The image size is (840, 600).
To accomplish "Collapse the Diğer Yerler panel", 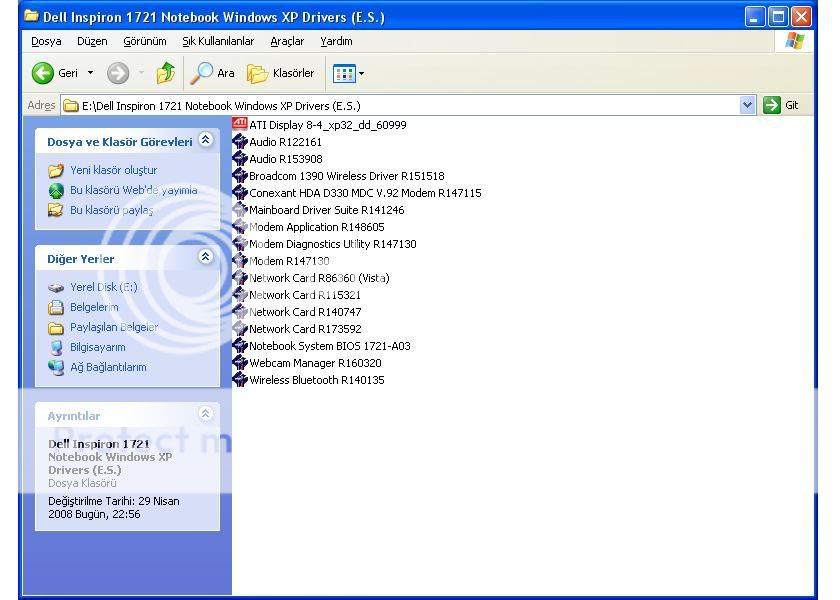I will [x=206, y=257].
